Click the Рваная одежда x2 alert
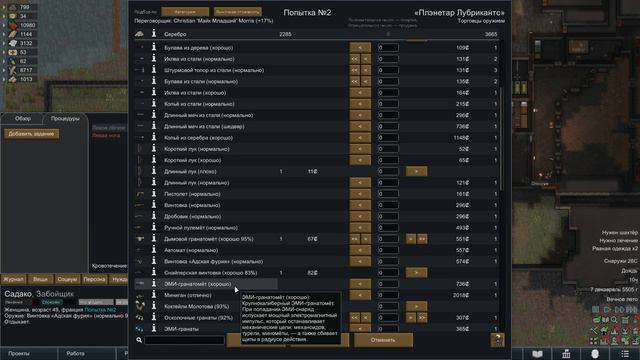Image resolution: width=640 pixels, height=360 pixels. click(x=615, y=248)
